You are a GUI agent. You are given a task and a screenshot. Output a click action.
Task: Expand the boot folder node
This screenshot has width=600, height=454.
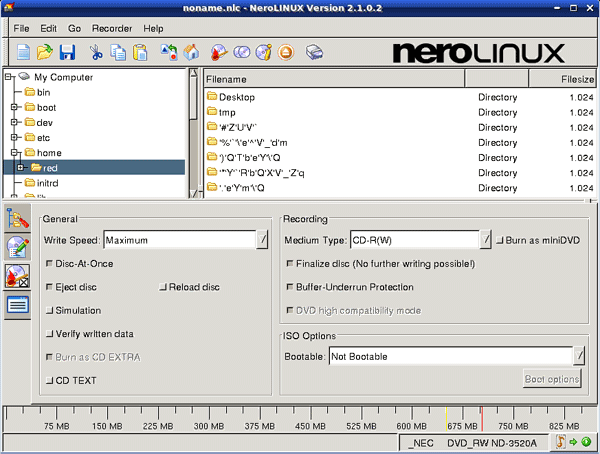pos(15,107)
